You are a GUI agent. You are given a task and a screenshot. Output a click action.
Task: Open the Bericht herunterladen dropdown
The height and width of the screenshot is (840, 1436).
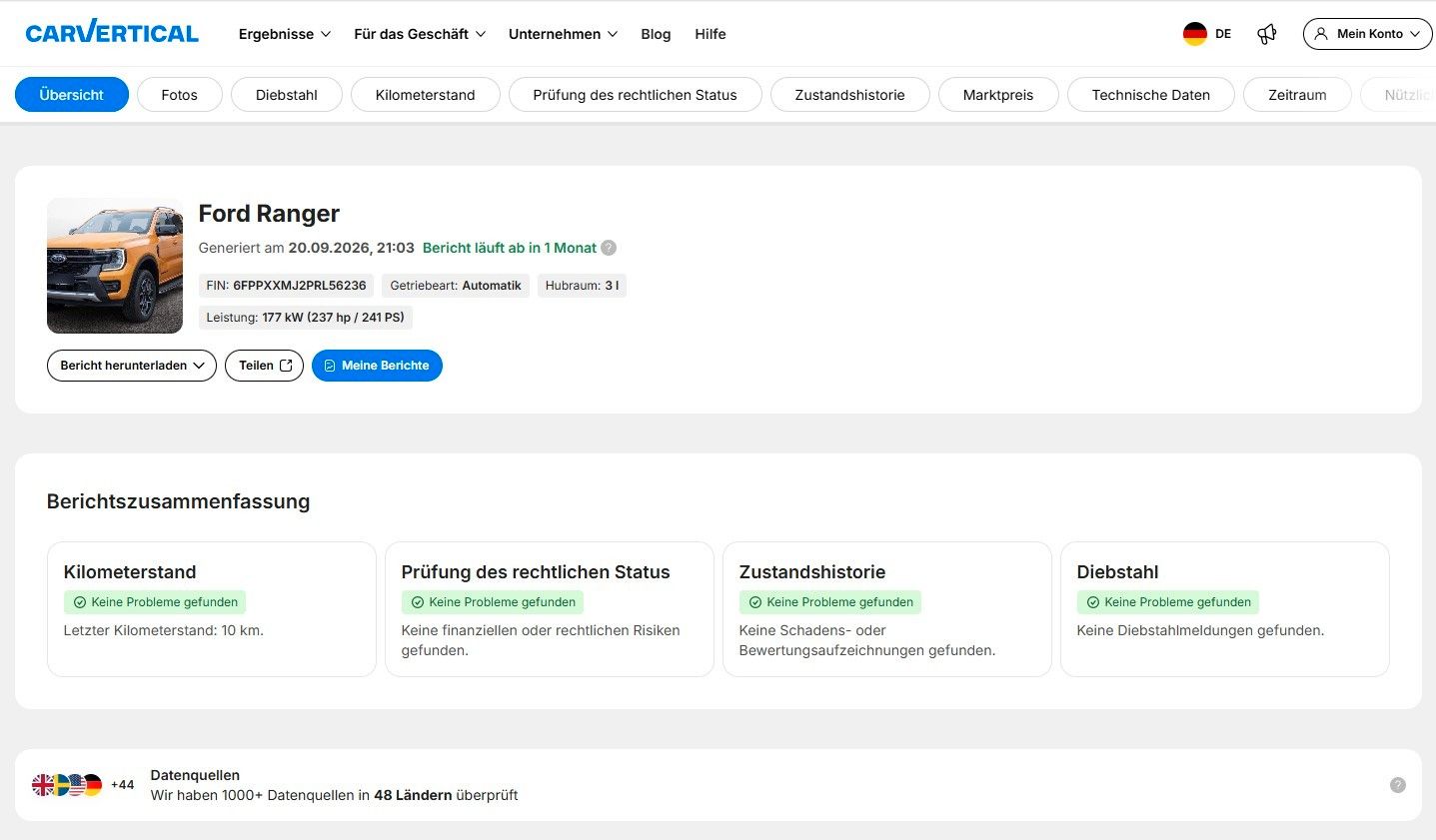132,366
